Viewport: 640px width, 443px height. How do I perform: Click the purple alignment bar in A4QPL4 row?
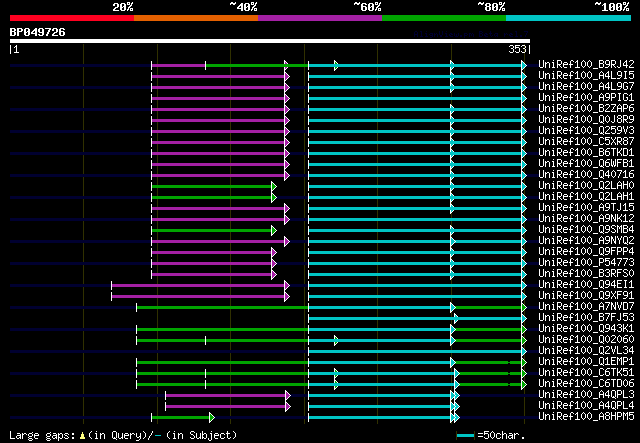pos(226,407)
